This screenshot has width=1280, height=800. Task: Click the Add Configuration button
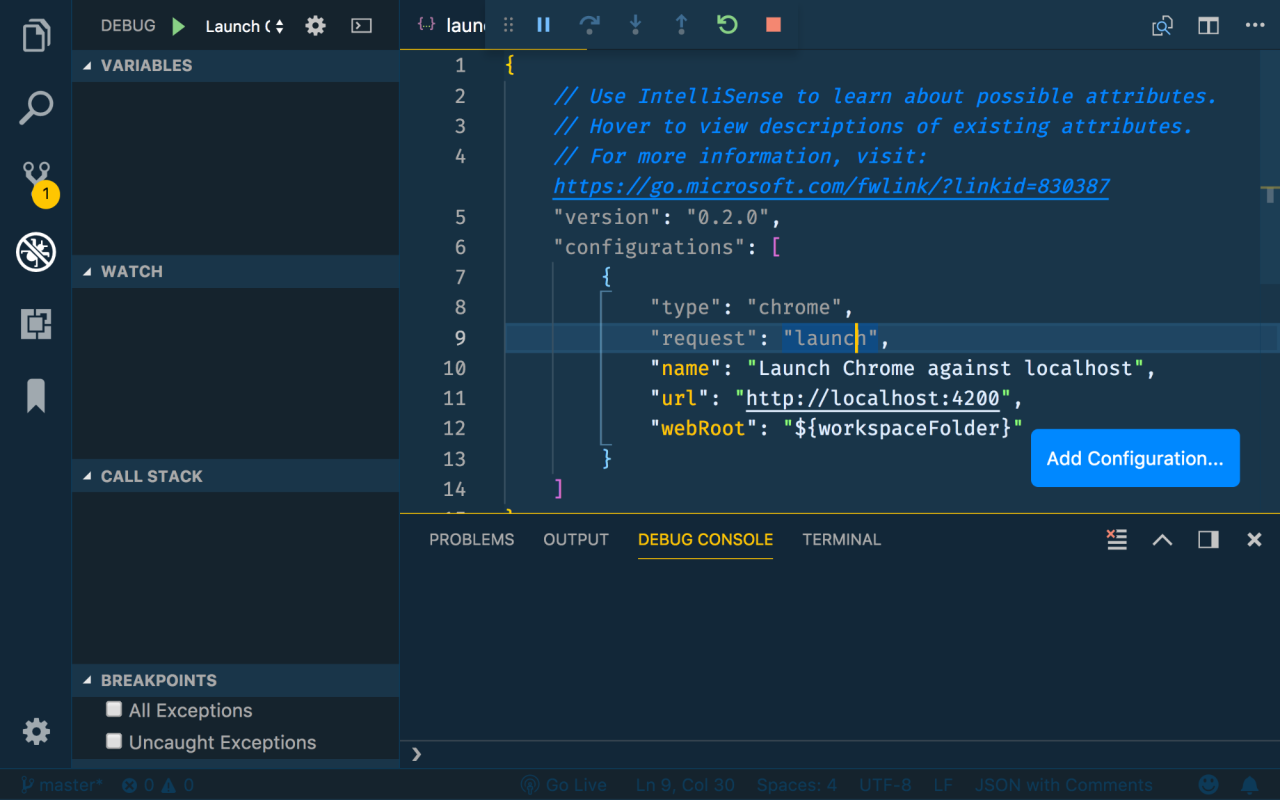click(1134, 458)
